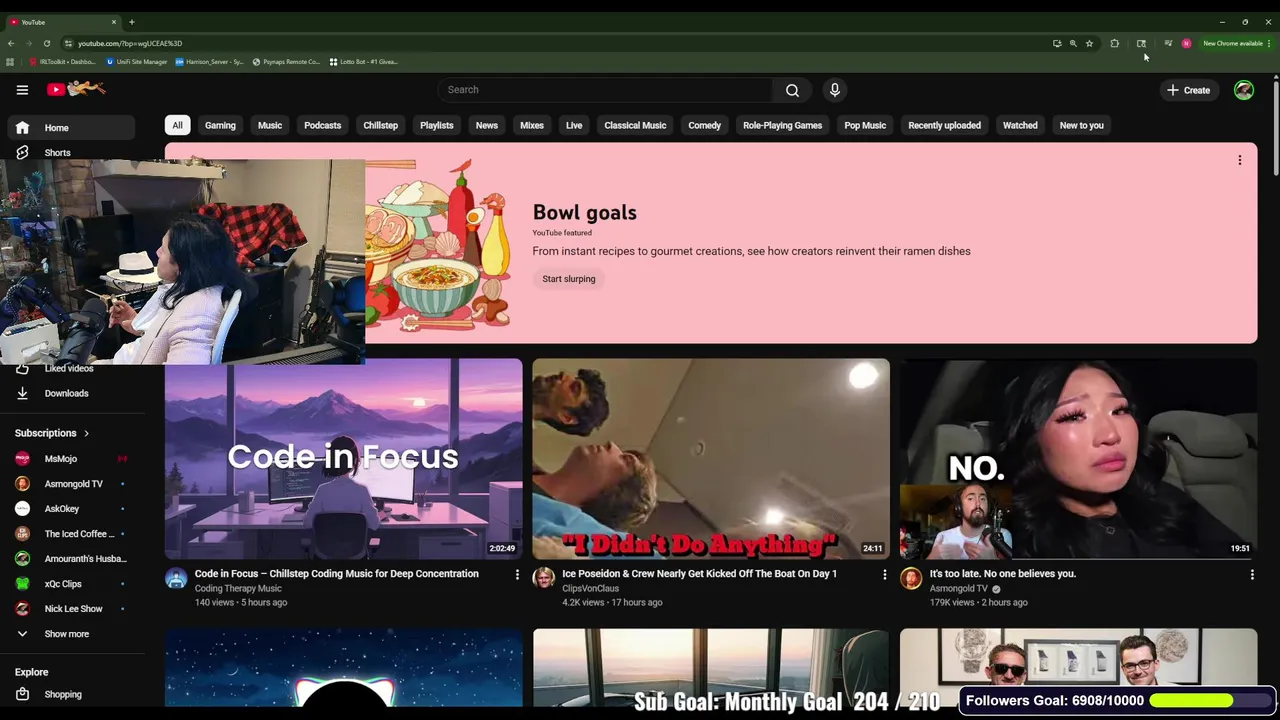The height and width of the screenshot is (720, 1280).
Task: Open zoom magnifier icon in address bar
Action: click(x=1073, y=43)
